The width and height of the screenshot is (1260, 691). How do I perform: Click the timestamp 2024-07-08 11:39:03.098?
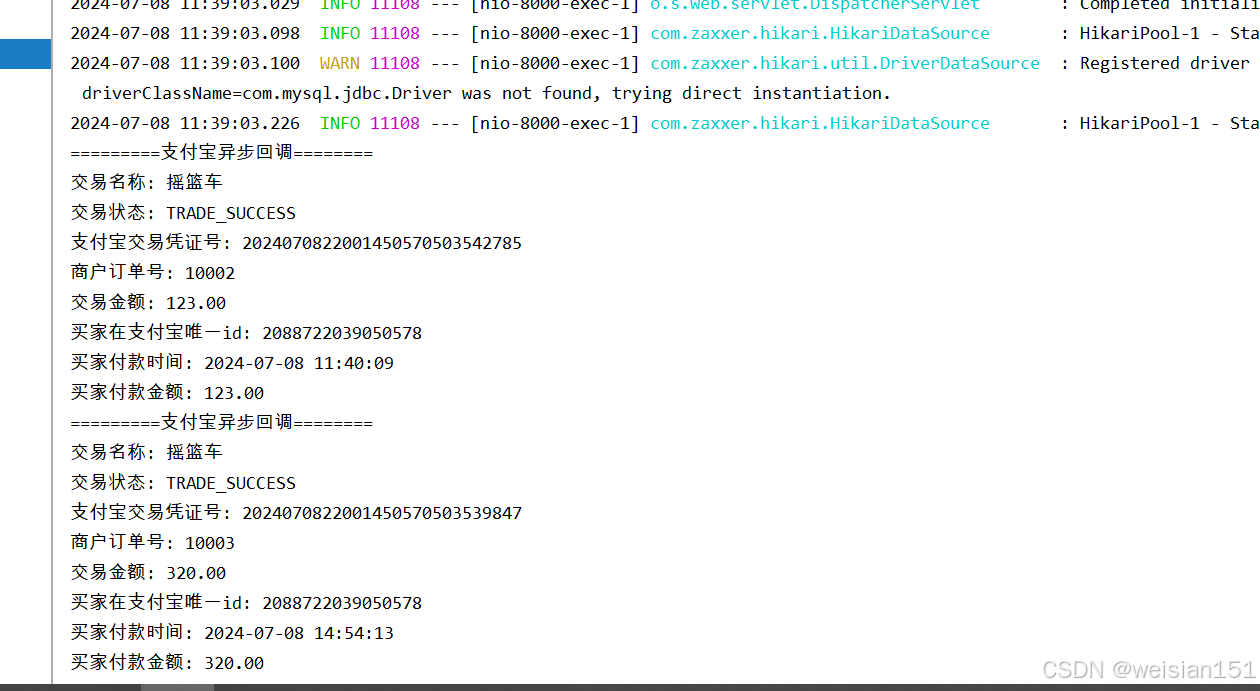pyautogui.click(x=185, y=33)
